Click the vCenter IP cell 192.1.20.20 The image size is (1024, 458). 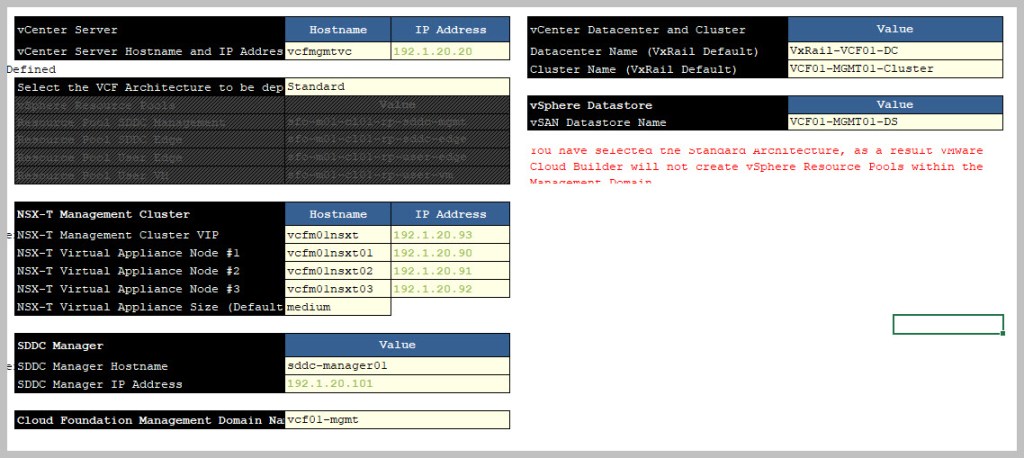[450, 51]
